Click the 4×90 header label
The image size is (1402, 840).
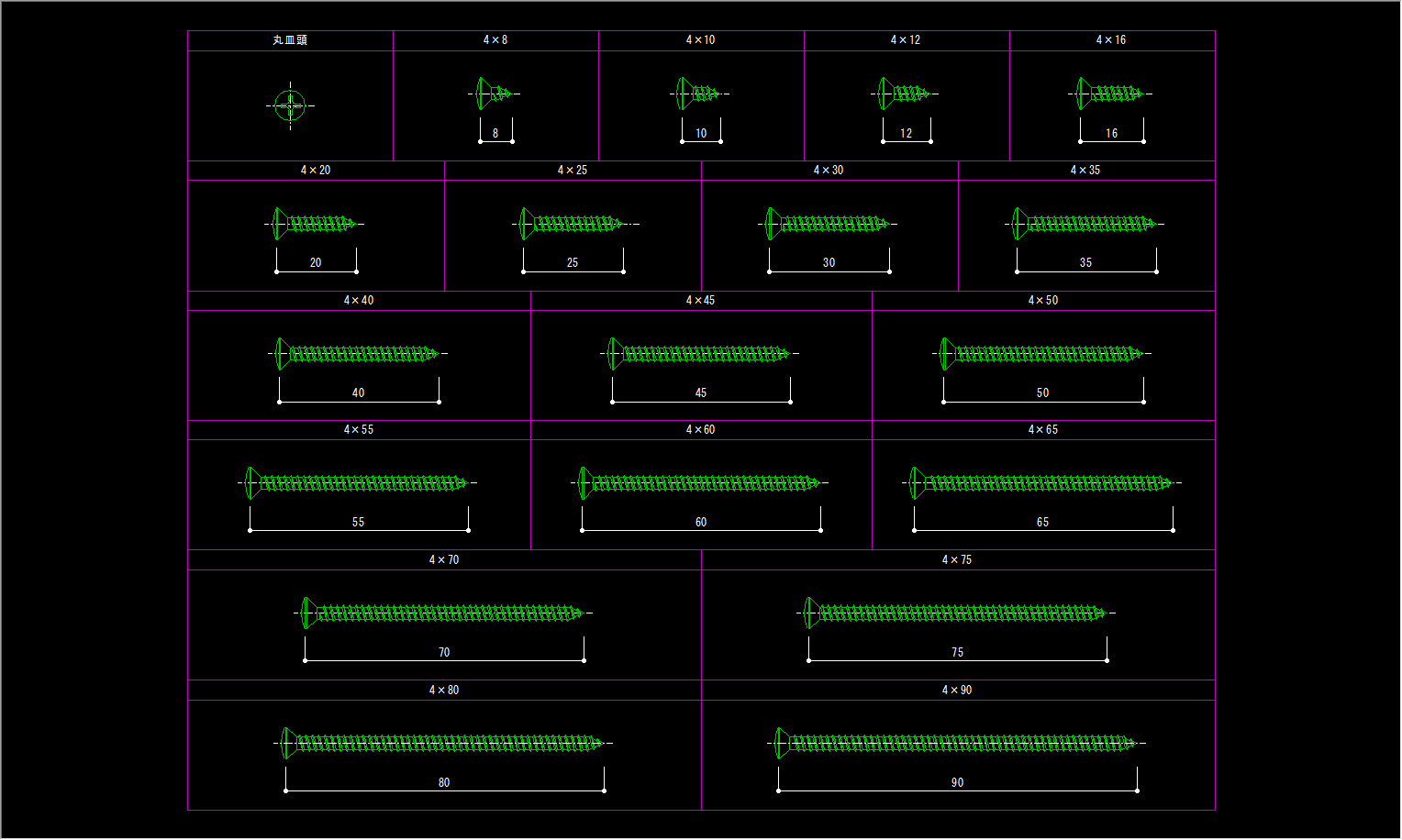click(x=957, y=691)
